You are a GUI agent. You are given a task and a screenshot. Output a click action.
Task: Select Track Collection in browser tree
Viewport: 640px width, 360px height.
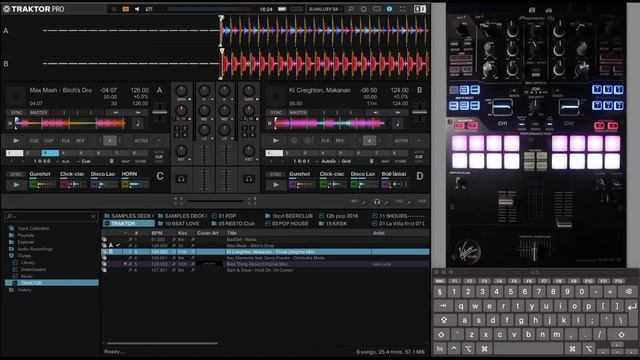point(33,228)
